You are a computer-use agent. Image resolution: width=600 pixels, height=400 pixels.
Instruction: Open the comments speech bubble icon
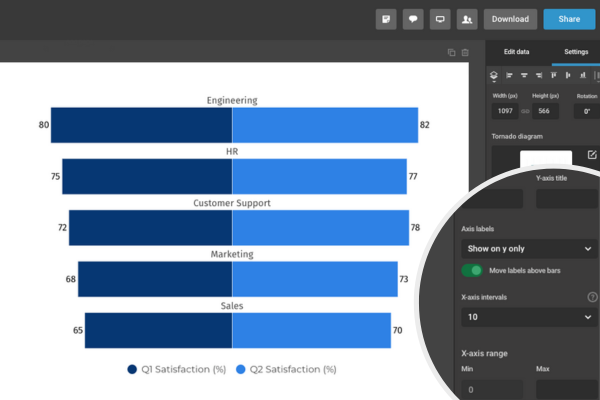[x=413, y=19]
